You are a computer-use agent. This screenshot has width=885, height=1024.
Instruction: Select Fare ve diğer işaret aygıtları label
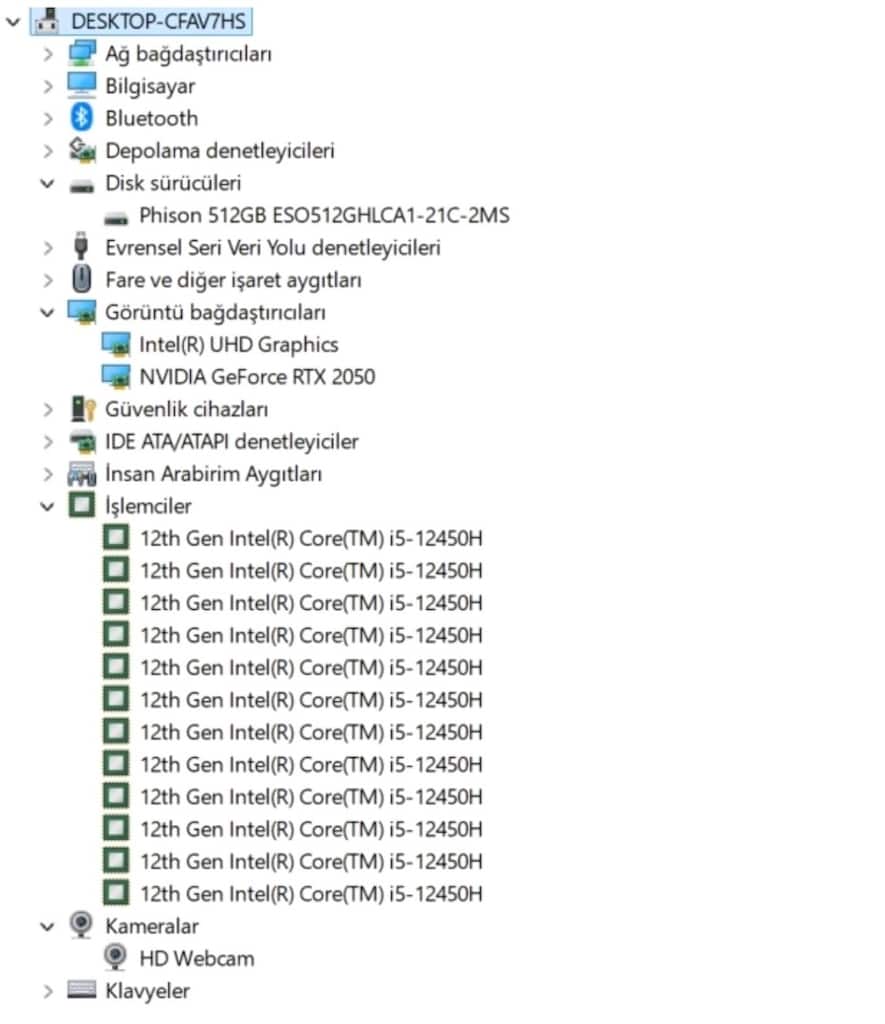pos(233,280)
